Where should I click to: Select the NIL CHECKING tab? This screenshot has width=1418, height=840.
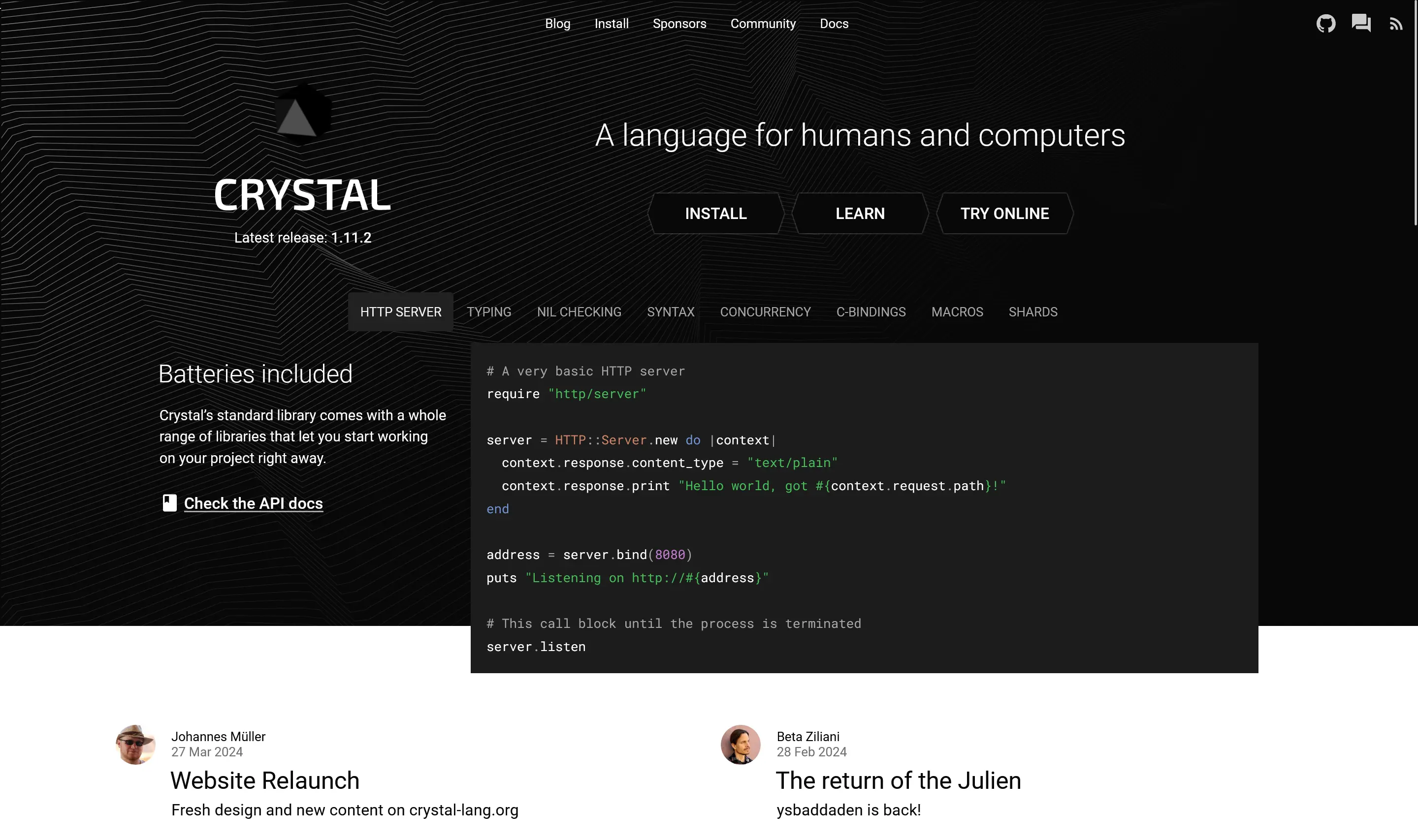579,312
